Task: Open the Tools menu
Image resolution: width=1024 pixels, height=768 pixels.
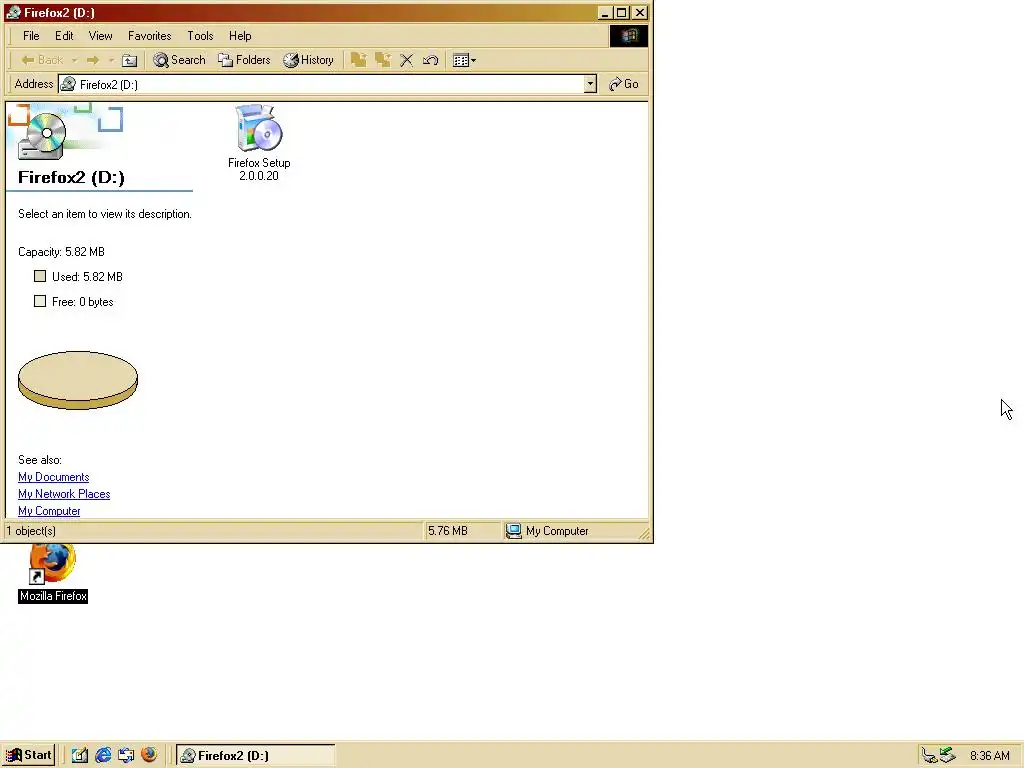Action: pyautogui.click(x=200, y=36)
